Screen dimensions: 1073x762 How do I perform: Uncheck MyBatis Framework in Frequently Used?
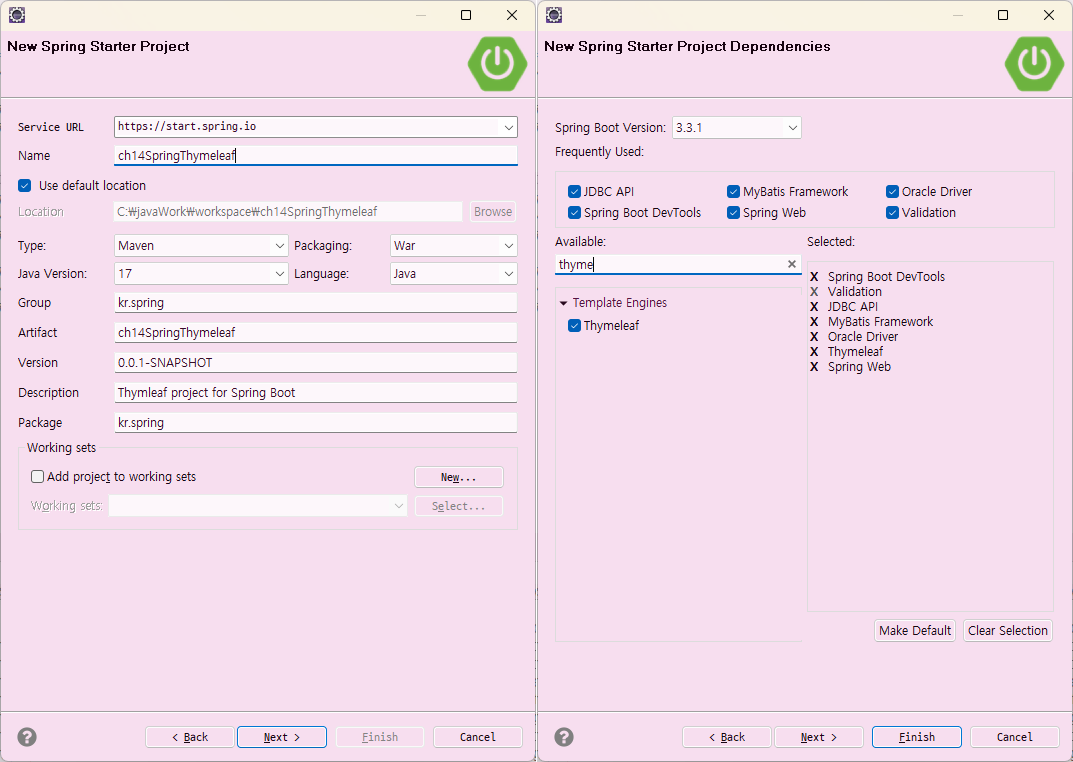[734, 192]
